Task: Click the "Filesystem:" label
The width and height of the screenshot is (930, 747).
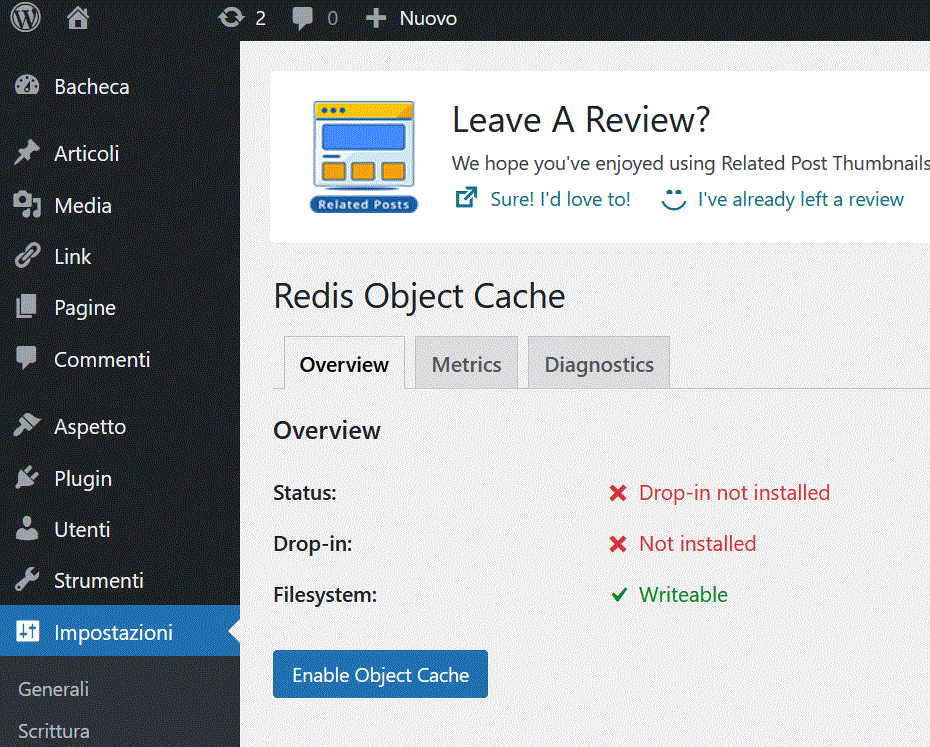Action: pyautogui.click(x=325, y=595)
